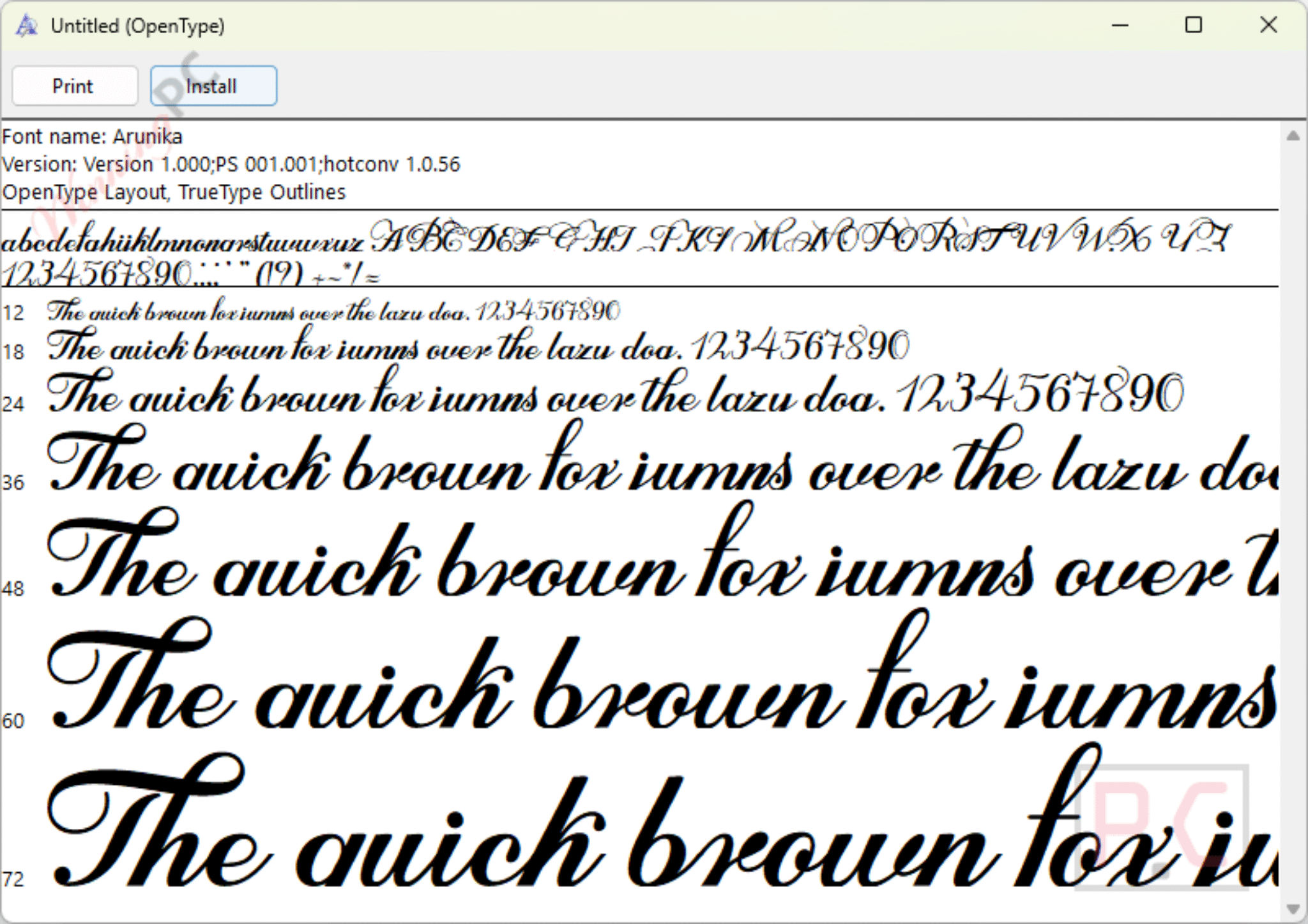Click the size label 72
Image resolution: width=1308 pixels, height=924 pixels.
pyautogui.click(x=13, y=879)
